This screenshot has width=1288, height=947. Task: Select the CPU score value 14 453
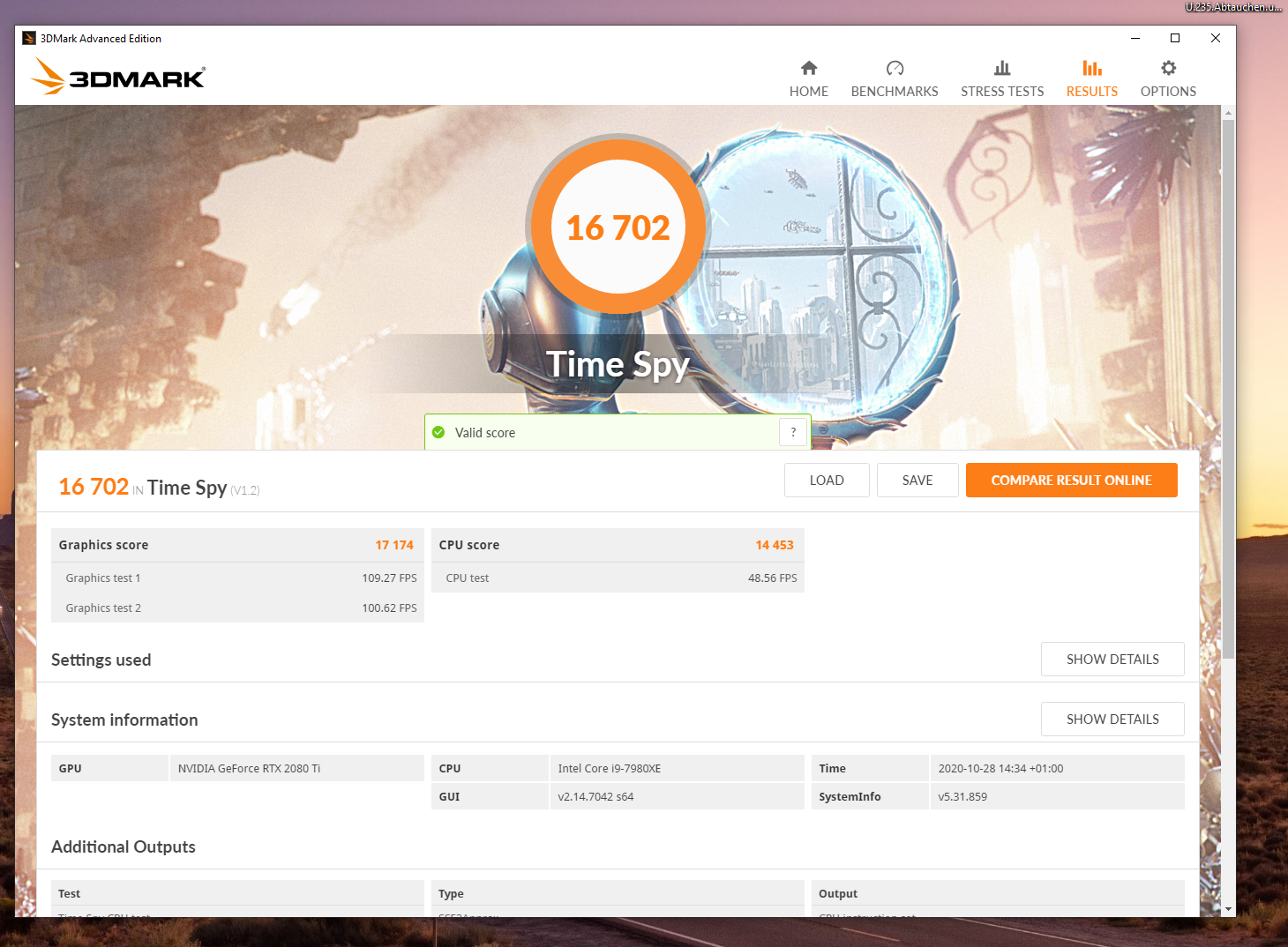pyautogui.click(x=775, y=545)
